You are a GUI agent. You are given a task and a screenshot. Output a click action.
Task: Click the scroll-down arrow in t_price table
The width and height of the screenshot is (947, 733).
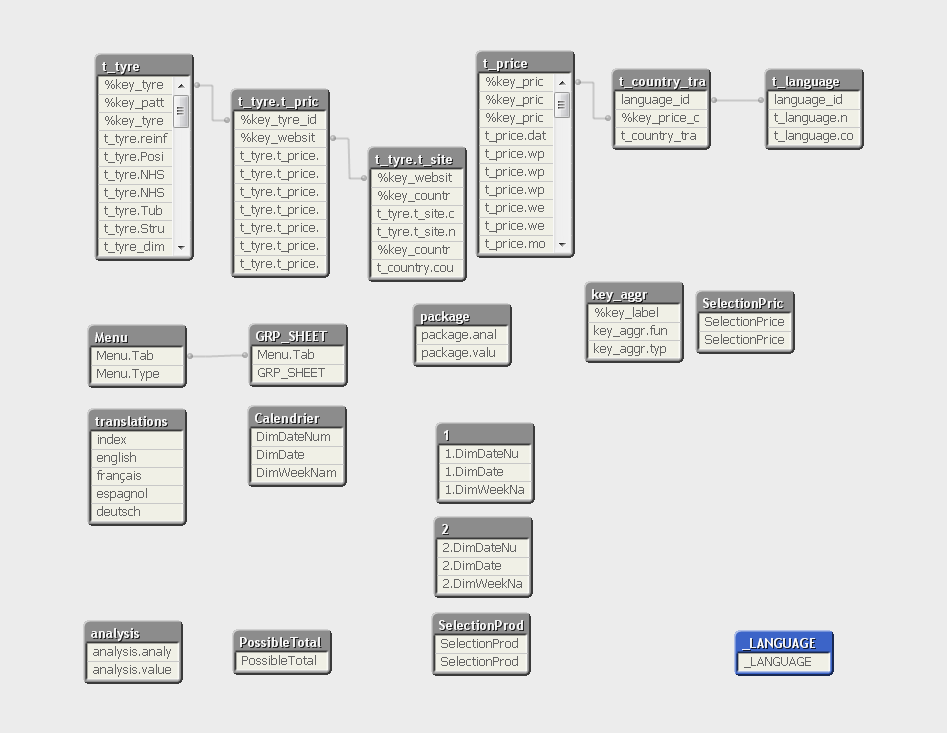(x=562, y=245)
